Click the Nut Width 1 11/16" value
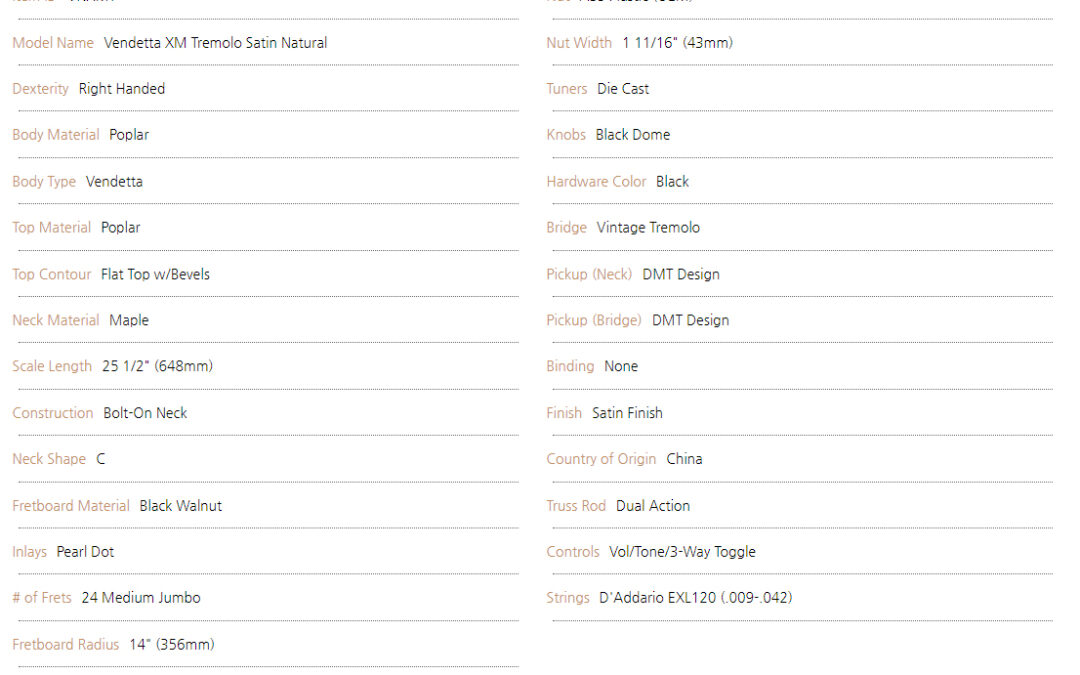 [x=677, y=43]
